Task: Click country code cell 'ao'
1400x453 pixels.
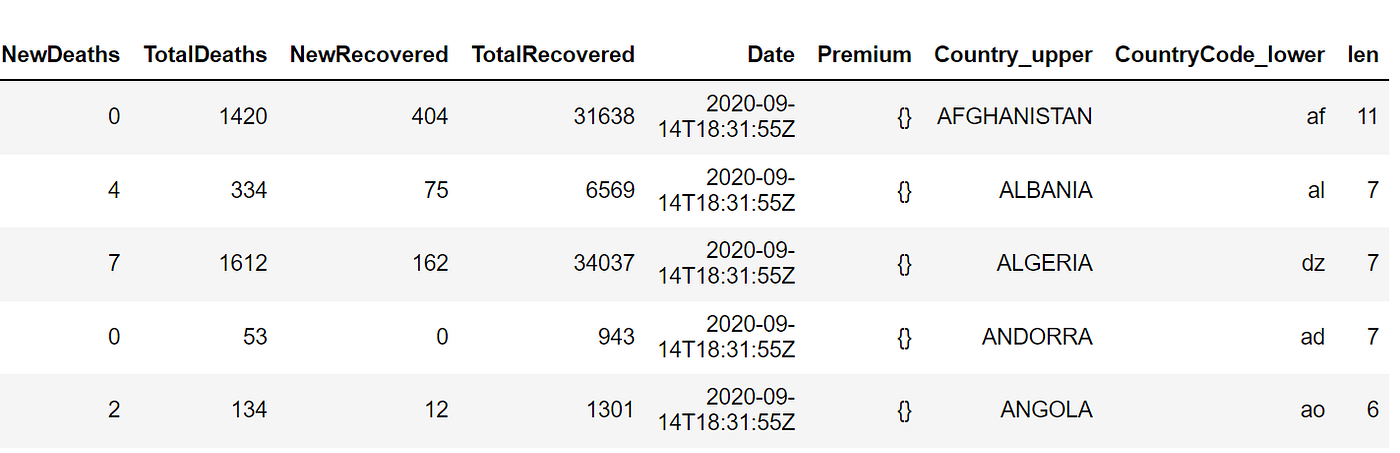Action: [1313, 410]
